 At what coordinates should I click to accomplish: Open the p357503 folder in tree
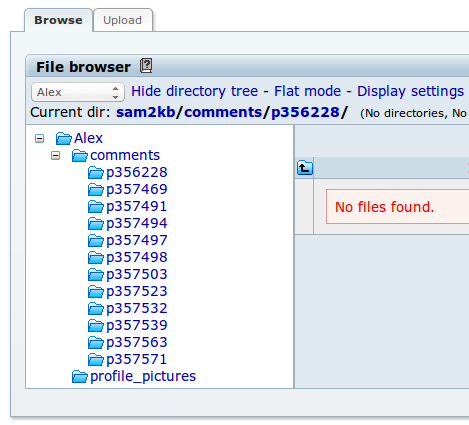pos(137,274)
